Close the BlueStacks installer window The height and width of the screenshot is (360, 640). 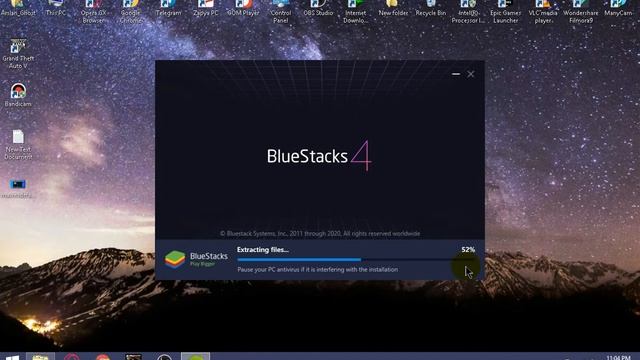pyautogui.click(x=471, y=74)
